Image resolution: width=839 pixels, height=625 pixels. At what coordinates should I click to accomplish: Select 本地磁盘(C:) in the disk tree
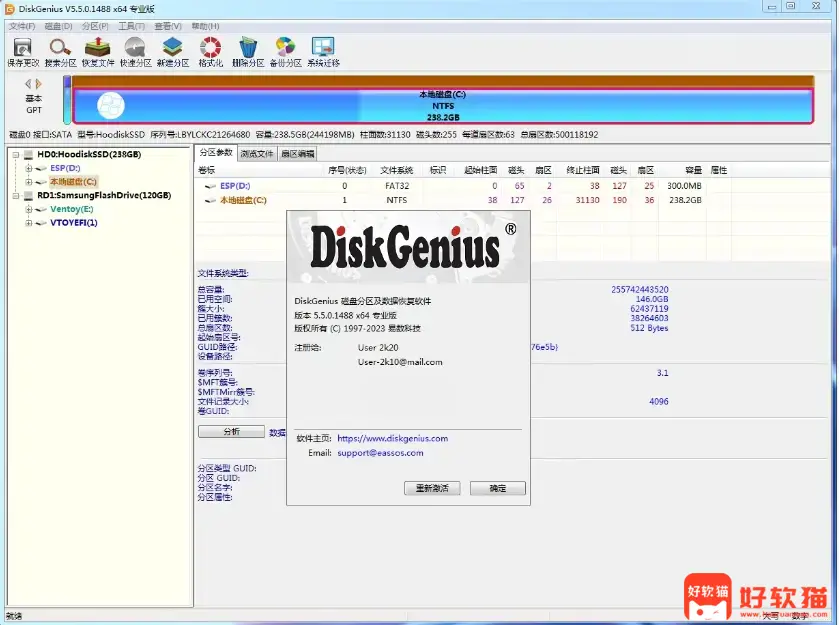(x=73, y=182)
